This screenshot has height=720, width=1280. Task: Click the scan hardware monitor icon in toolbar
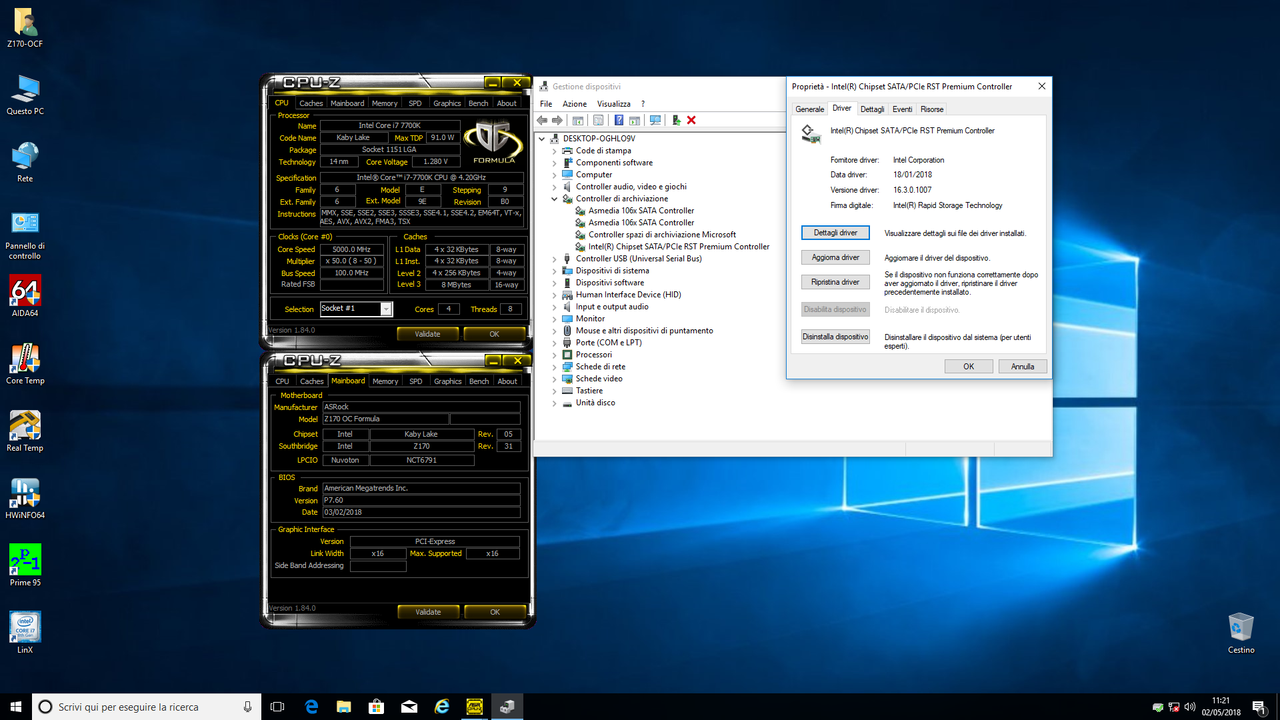pos(655,120)
